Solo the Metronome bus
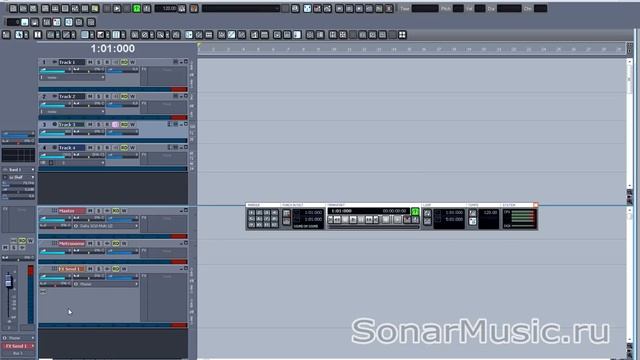Viewport: 640px width, 360px height. [x=98, y=243]
